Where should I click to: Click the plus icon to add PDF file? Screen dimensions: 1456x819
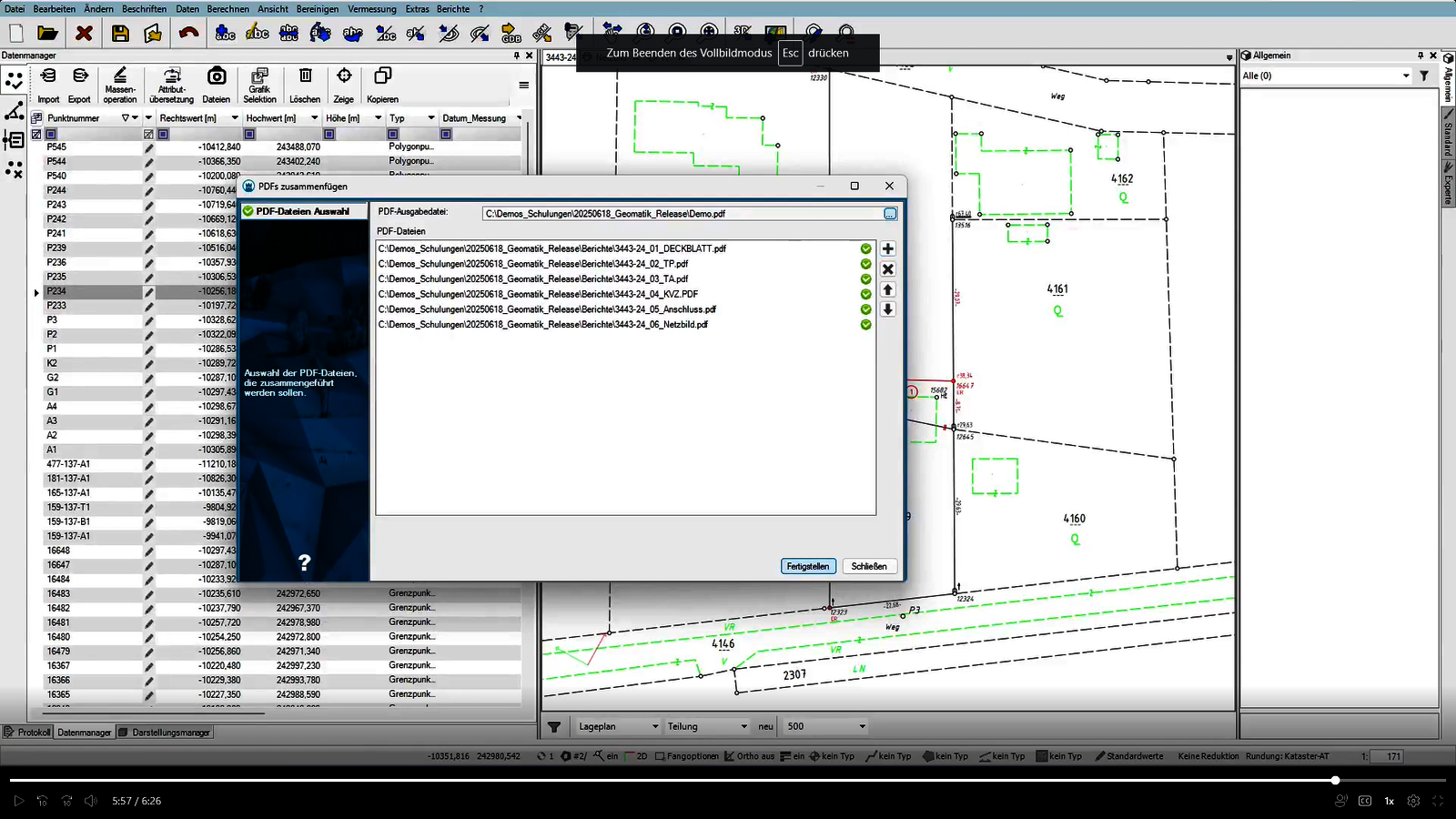point(888,249)
